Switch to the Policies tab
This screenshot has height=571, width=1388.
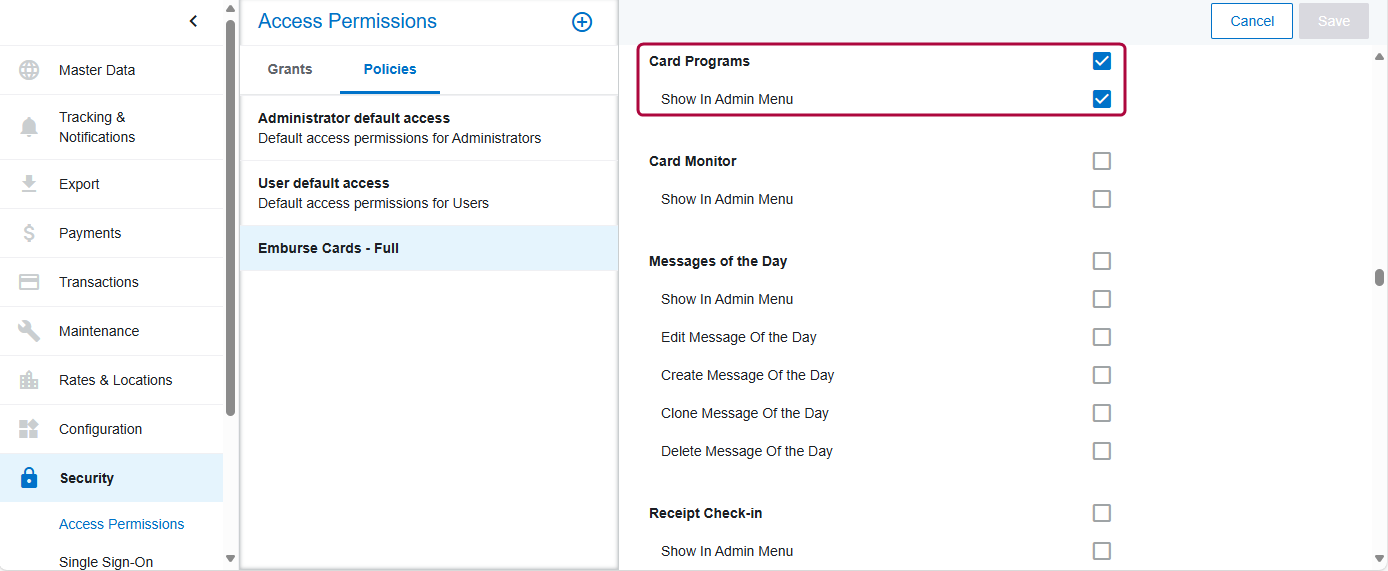[x=390, y=69]
